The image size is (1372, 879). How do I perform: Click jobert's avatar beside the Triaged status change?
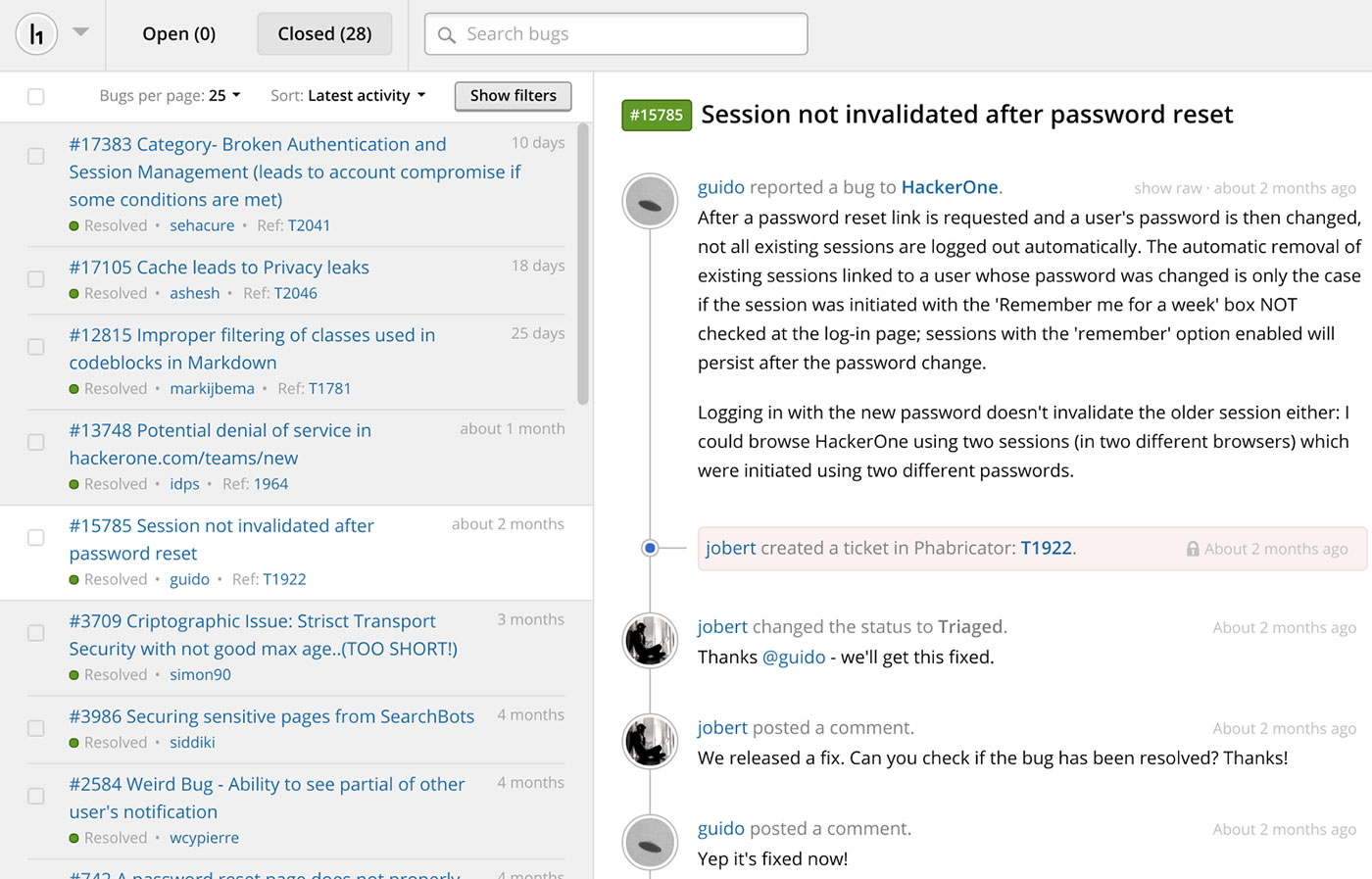click(x=650, y=641)
